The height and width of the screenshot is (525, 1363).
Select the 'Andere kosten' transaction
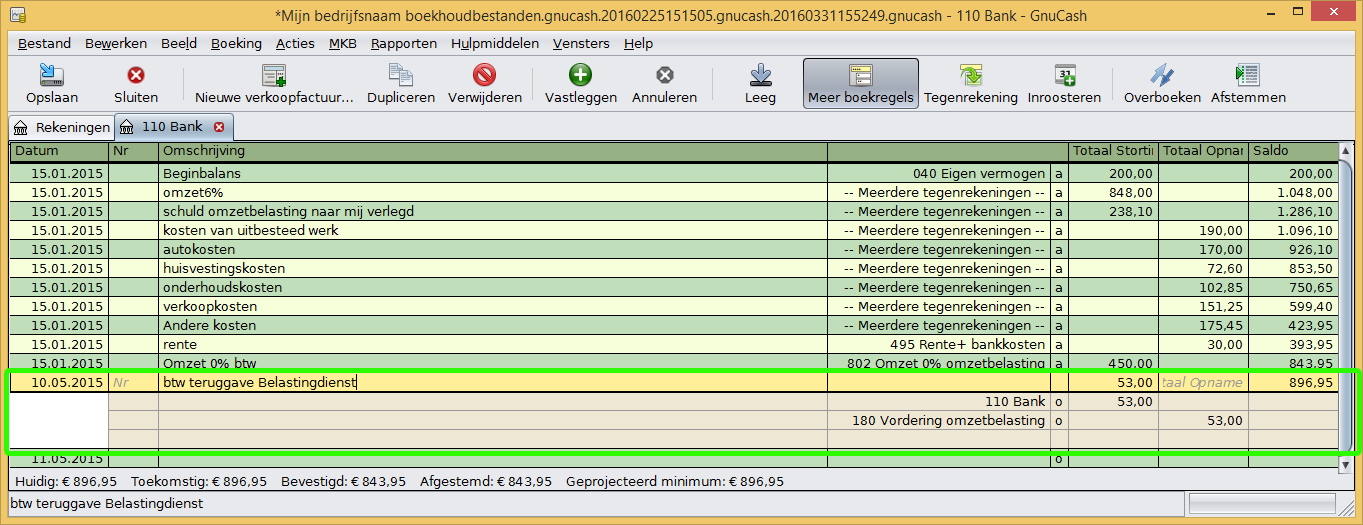click(674, 325)
